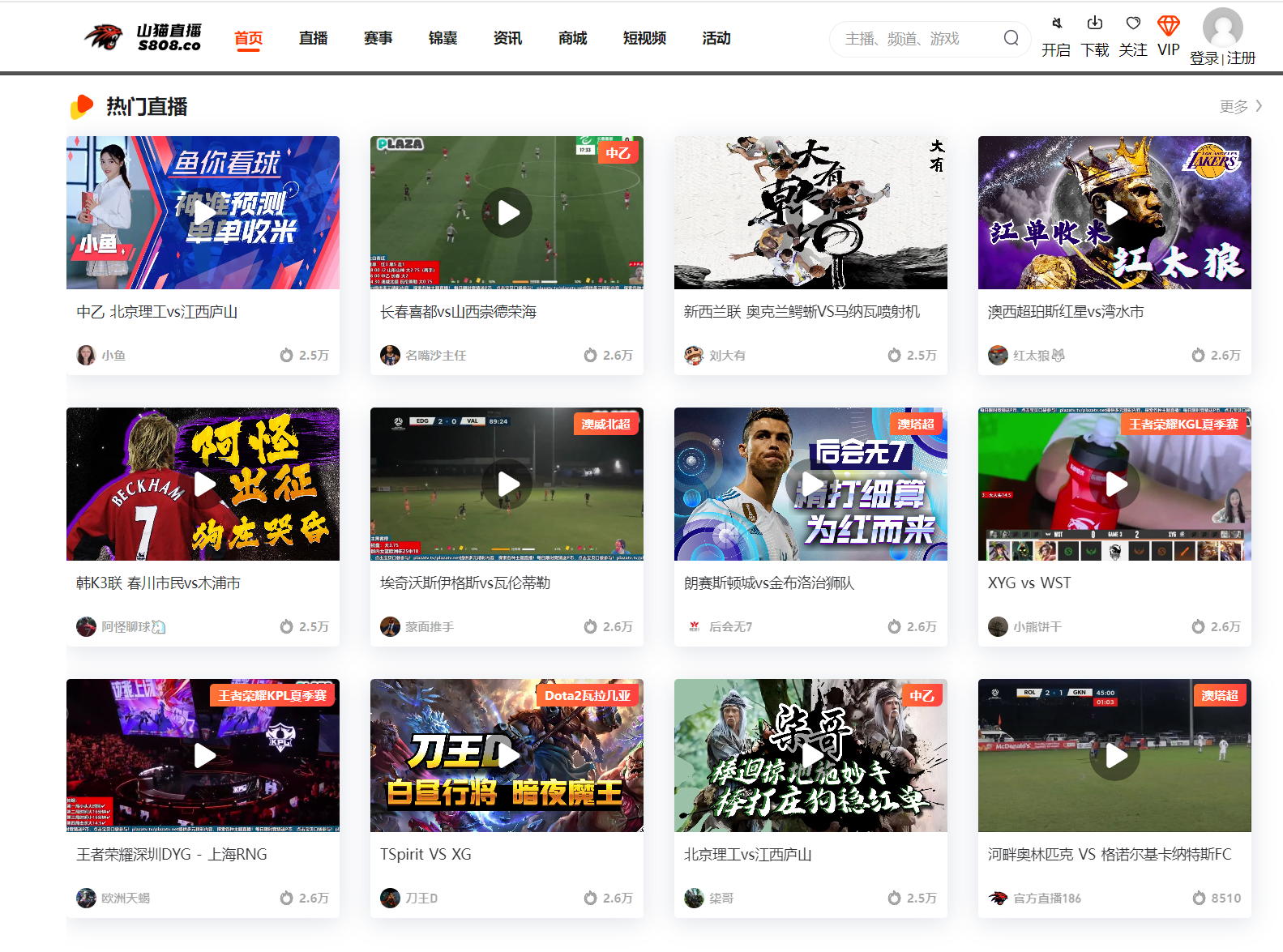Screen dimensions: 1283x952
Task: Open the 关注 heart icon
Action: tap(1133, 23)
